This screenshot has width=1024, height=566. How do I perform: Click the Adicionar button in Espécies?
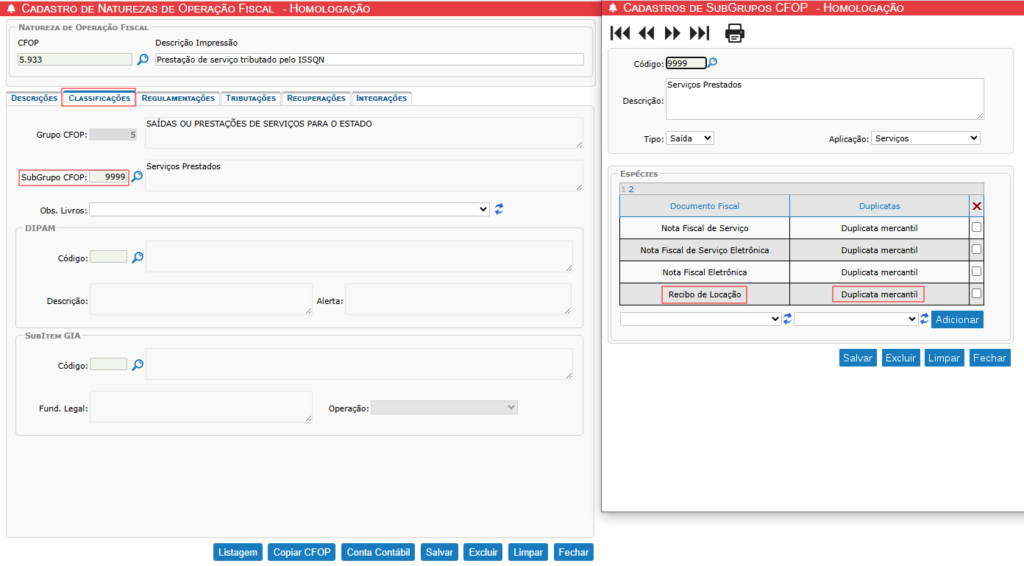[957, 319]
